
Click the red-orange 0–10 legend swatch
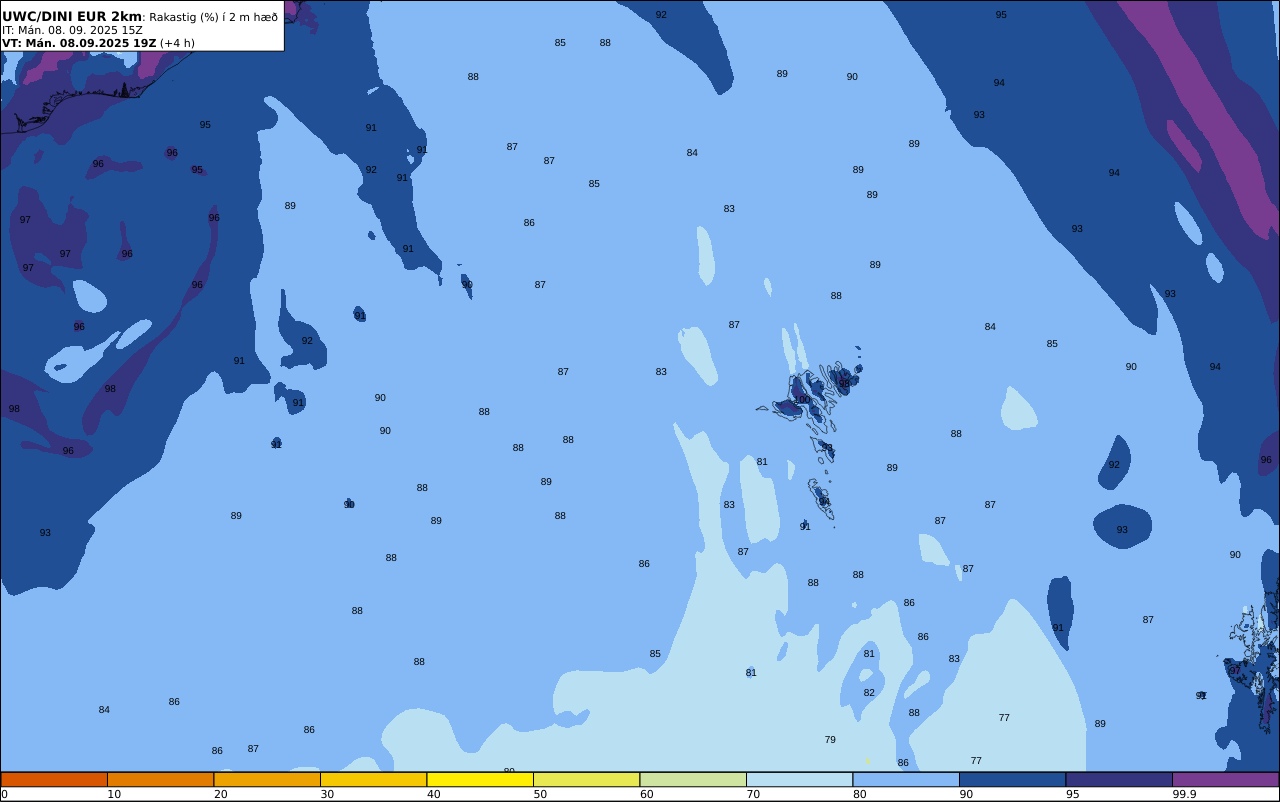[54, 779]
